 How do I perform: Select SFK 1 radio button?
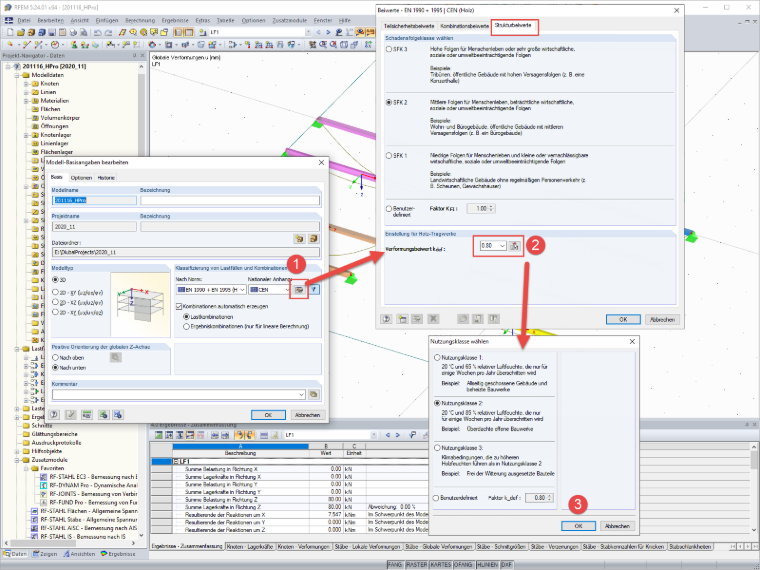click(x=389, y=156)
